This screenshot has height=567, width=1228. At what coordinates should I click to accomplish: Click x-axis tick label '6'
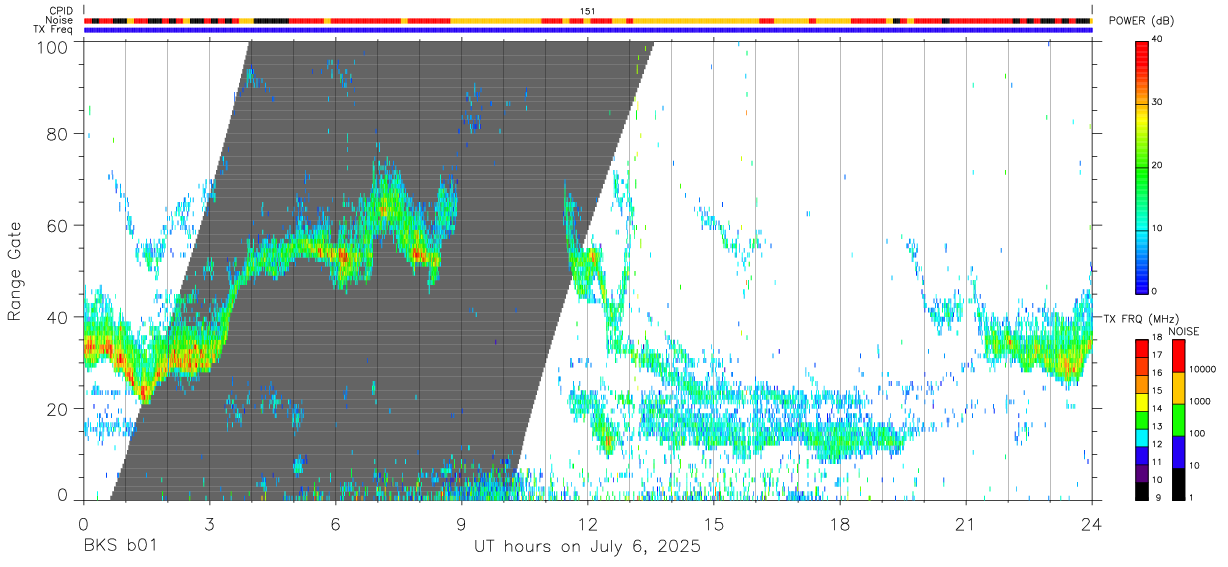click(x=335, y=523)
